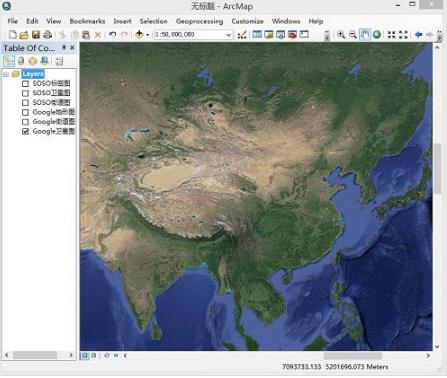Enable the SOSO标签图 layer
The width and height of the screenshot is (447, 378).
pyautogui.click(x=25, y=83)
